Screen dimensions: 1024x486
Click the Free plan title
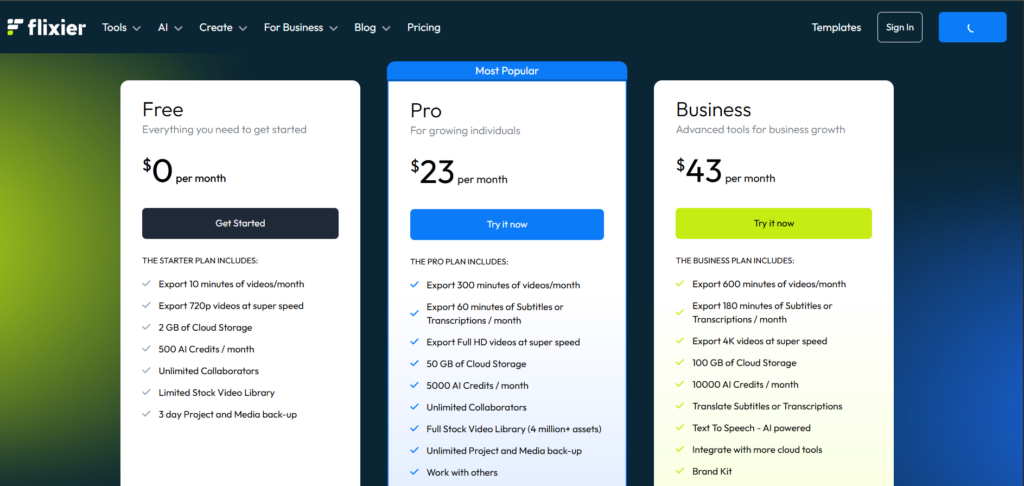[163, 109]
